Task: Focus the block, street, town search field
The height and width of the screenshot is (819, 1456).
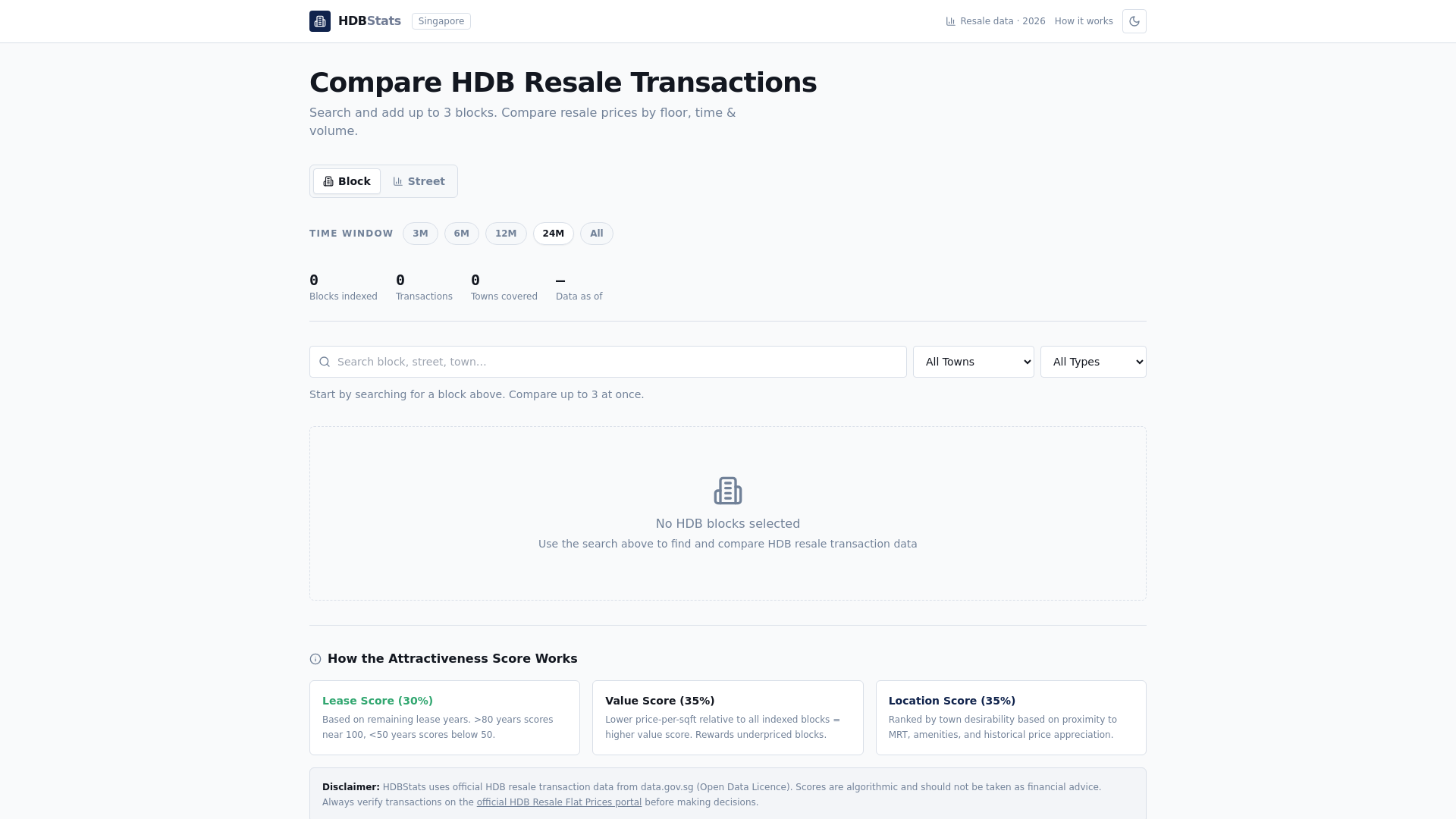Action: pyautogui.click(x=608, y=362)
